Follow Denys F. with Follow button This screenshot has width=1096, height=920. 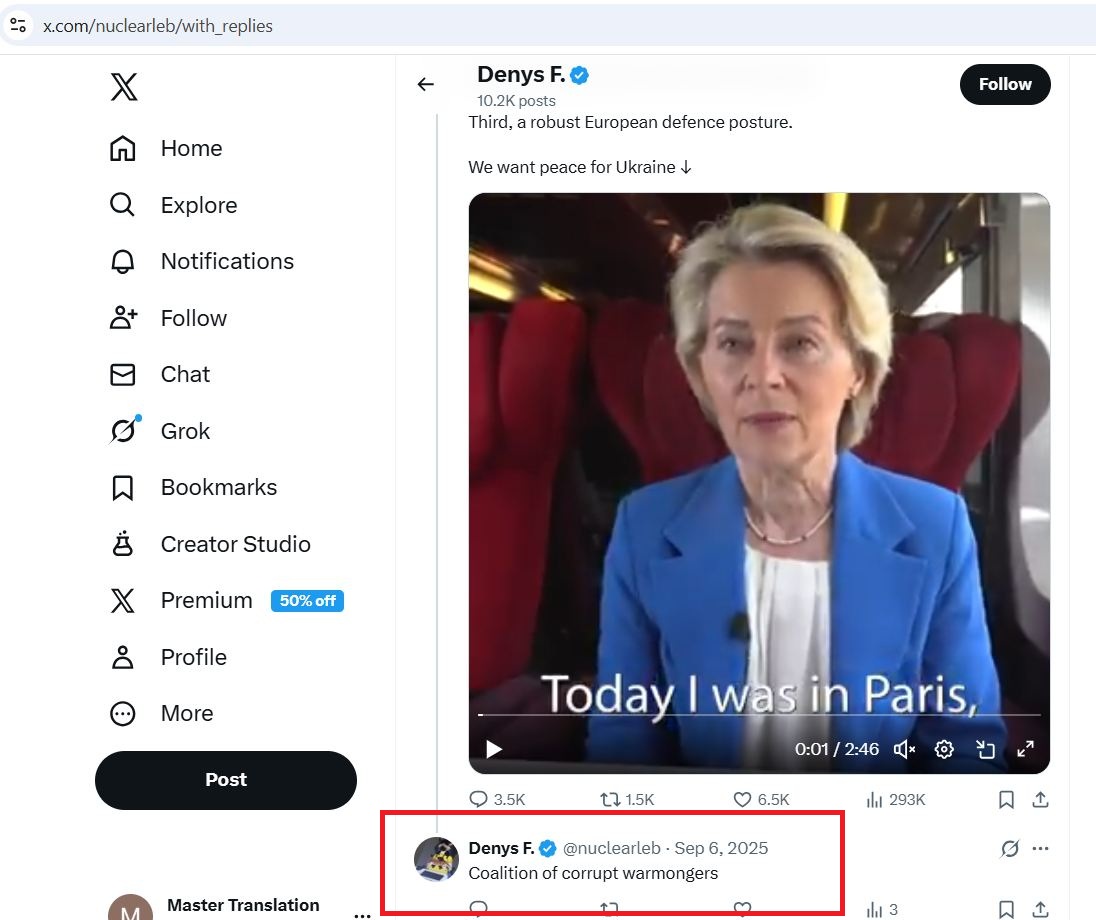click(x=1005, y=84)
